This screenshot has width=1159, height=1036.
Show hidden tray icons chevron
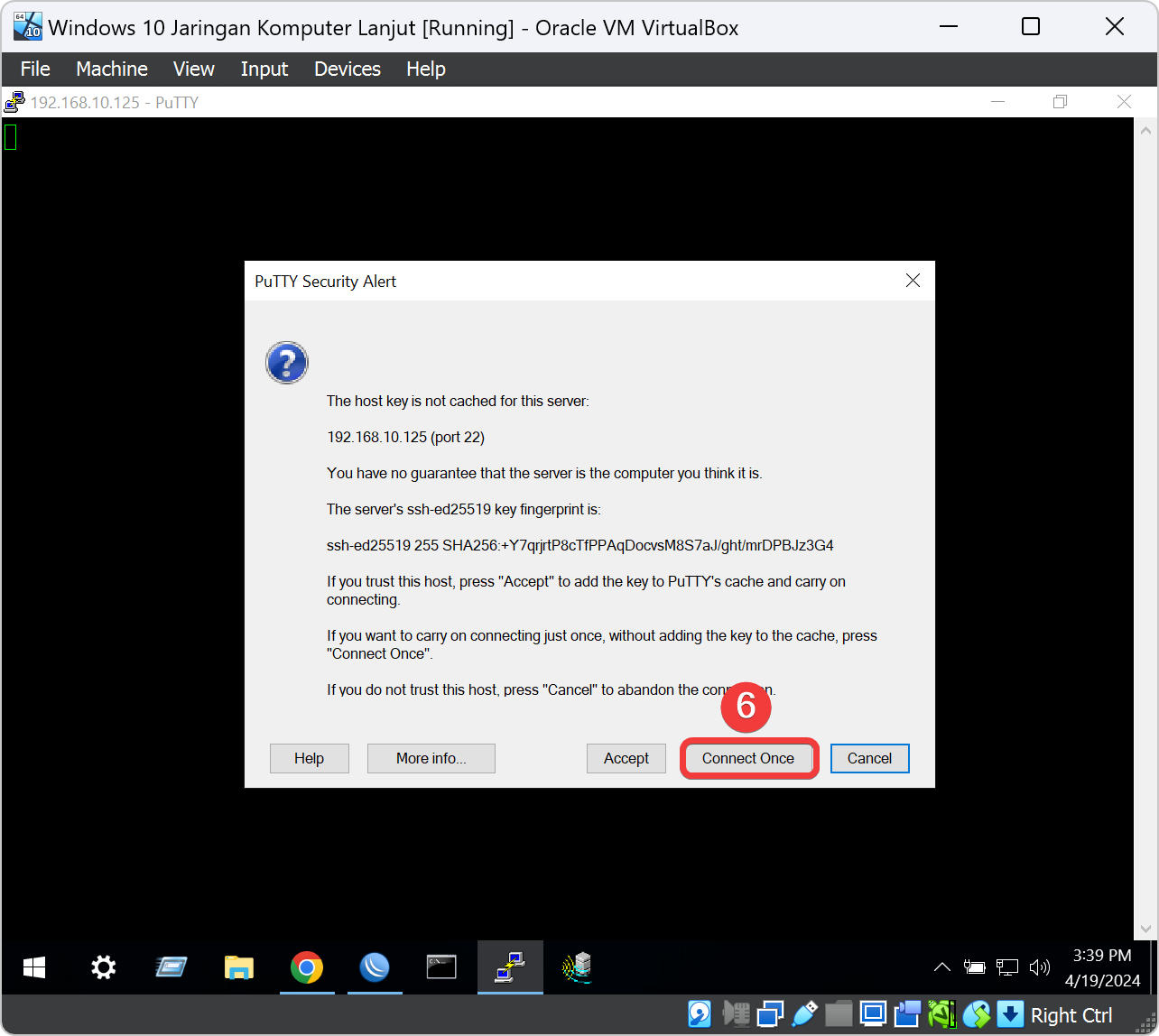click(x=941, y=967)
